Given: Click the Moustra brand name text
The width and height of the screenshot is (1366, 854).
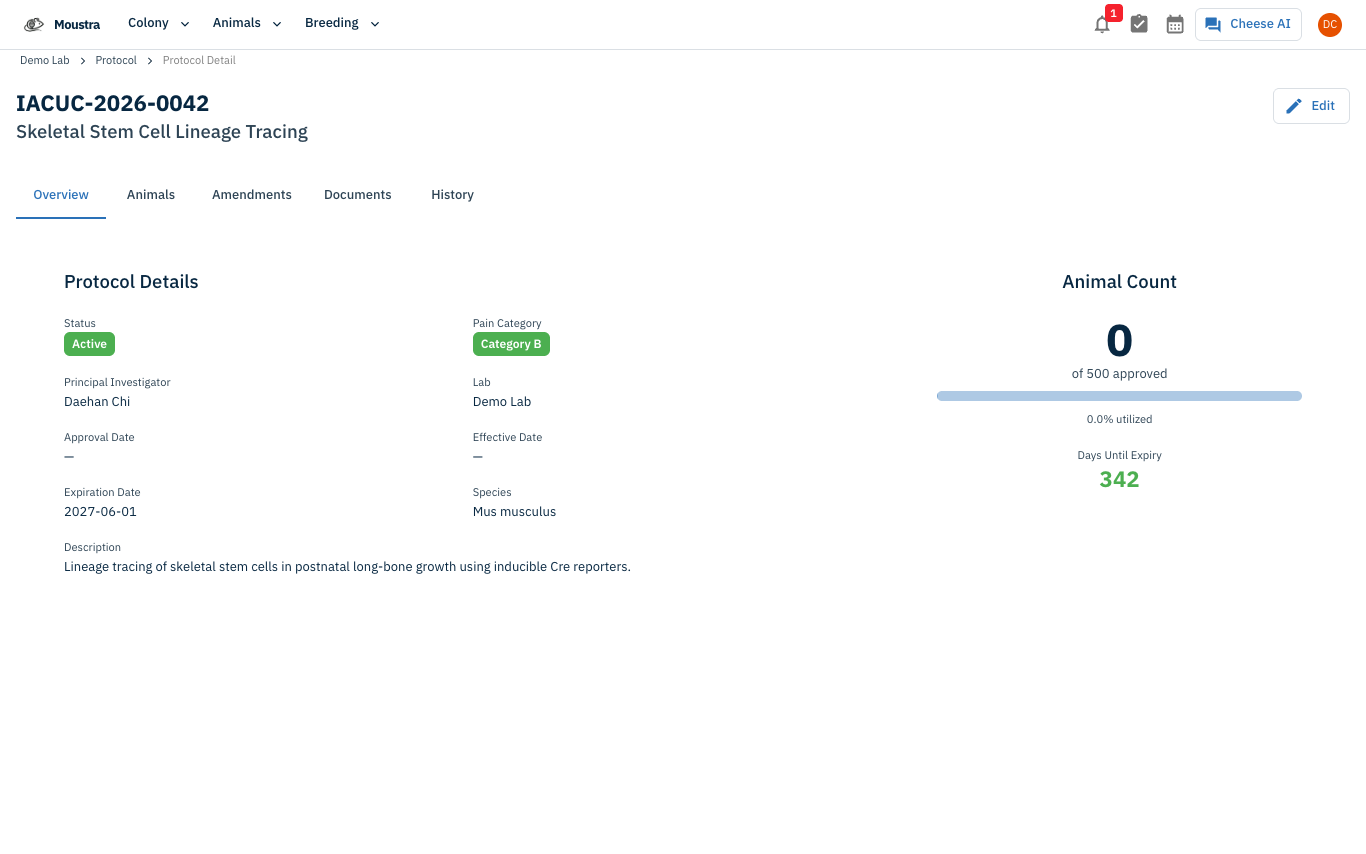Looking at the screenshot, I should (x=77, y=25).
